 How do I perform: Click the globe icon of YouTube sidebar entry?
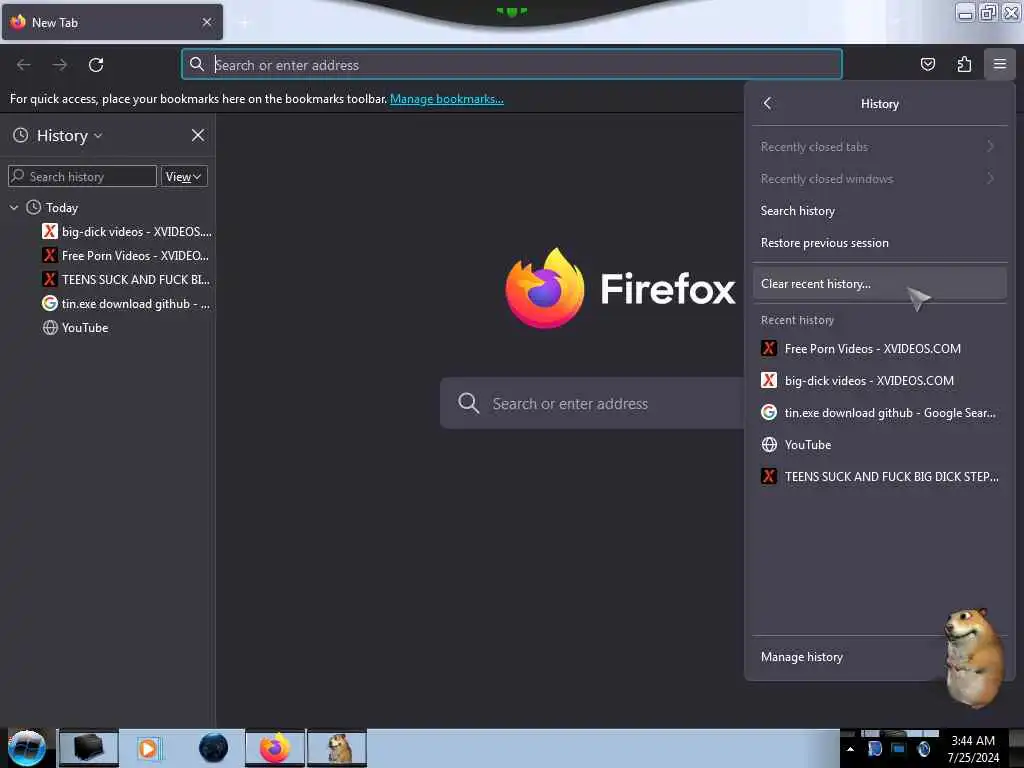coord(50,327)
